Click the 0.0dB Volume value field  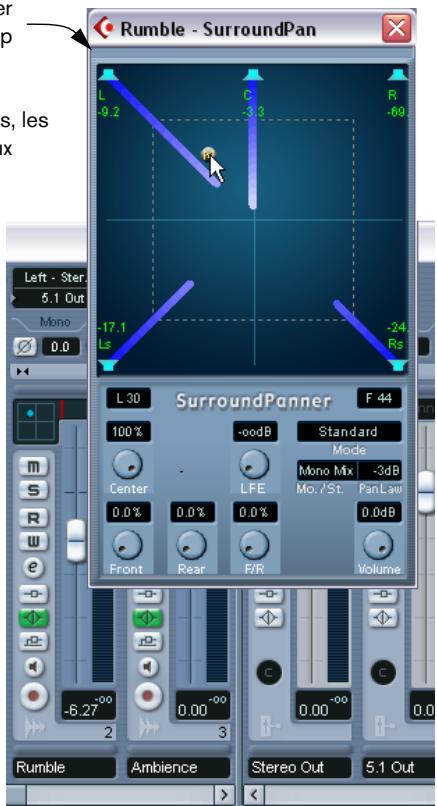pos(379,512)
